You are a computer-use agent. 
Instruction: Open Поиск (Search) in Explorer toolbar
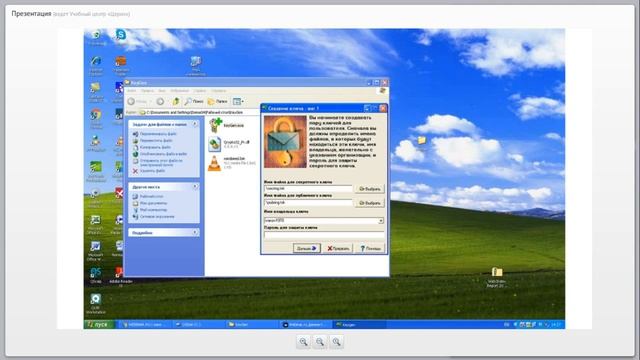click(x=194, y=101)
